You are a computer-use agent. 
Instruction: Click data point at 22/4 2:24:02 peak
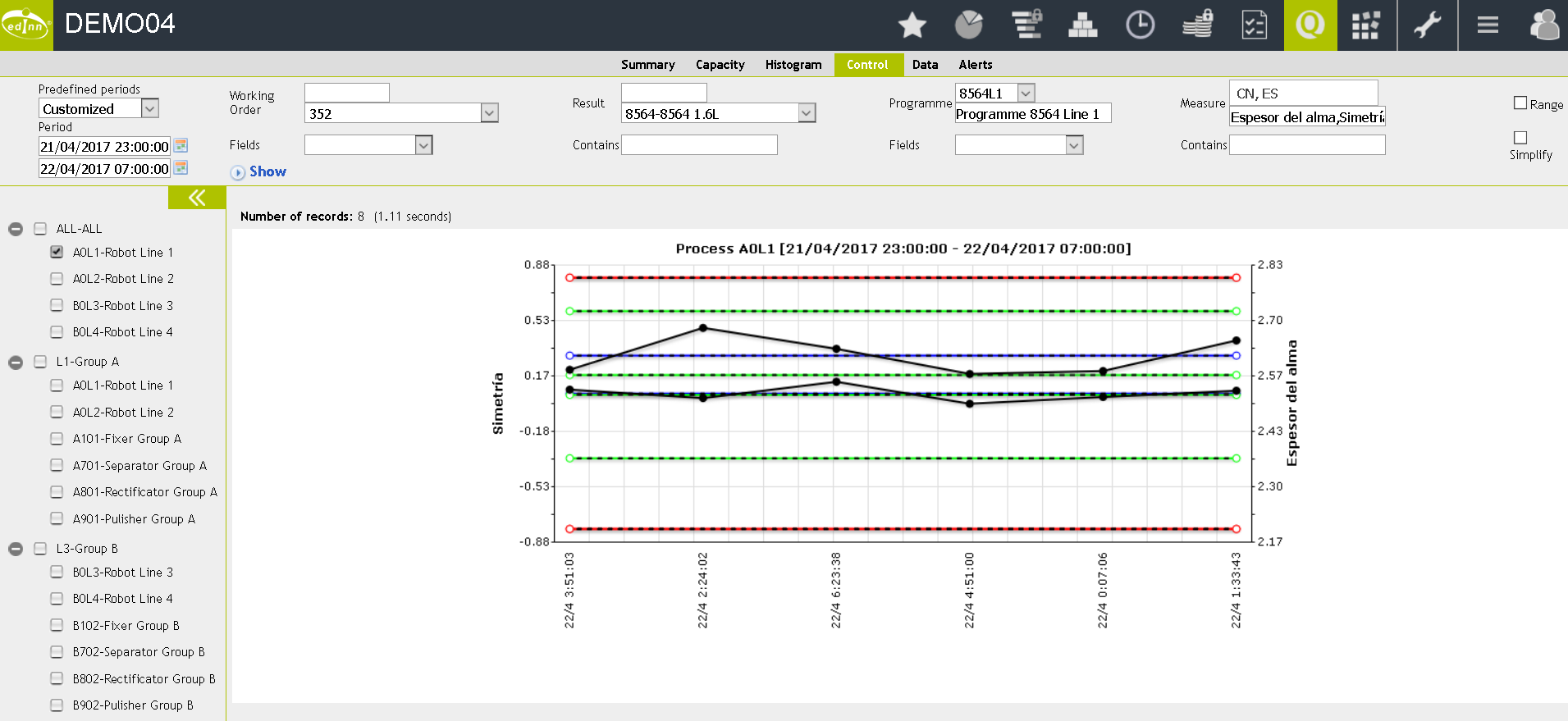tap(703, 328)
